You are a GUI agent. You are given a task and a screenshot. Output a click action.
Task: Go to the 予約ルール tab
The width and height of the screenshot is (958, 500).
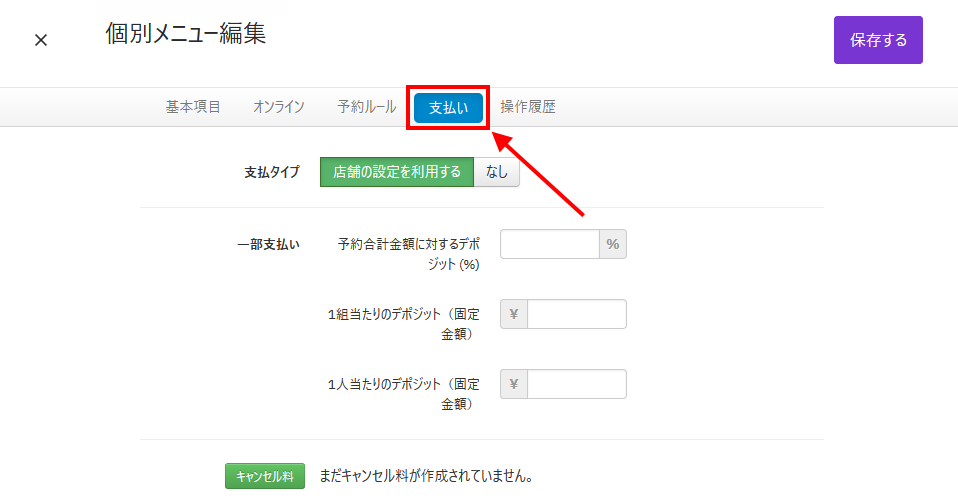pyautogui.click(x=367, y=107)
